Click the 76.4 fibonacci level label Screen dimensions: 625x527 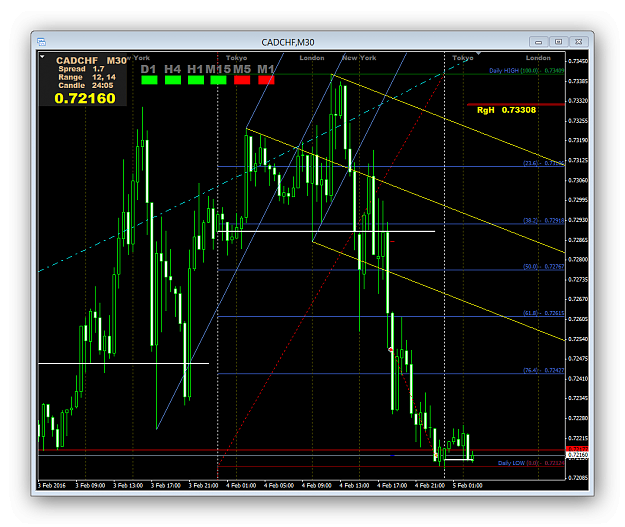(x=544, y=370)
